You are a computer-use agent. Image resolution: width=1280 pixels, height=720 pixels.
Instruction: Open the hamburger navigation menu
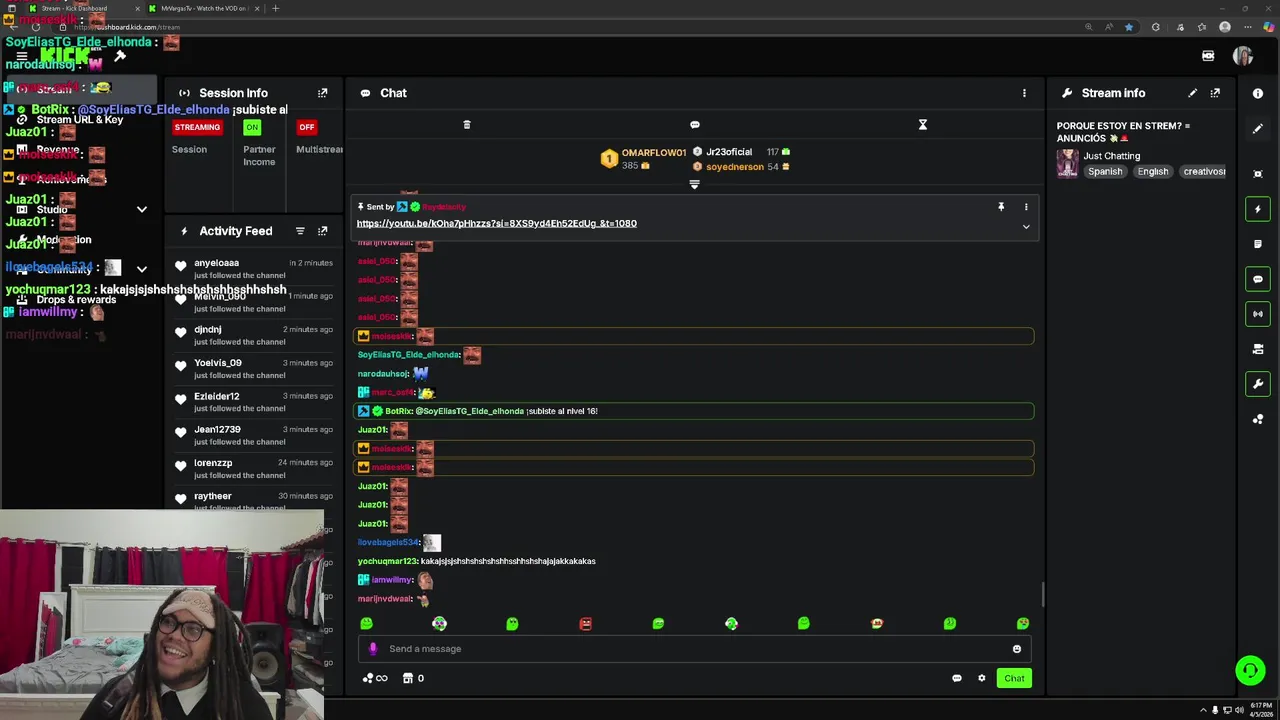coord(21,56)
